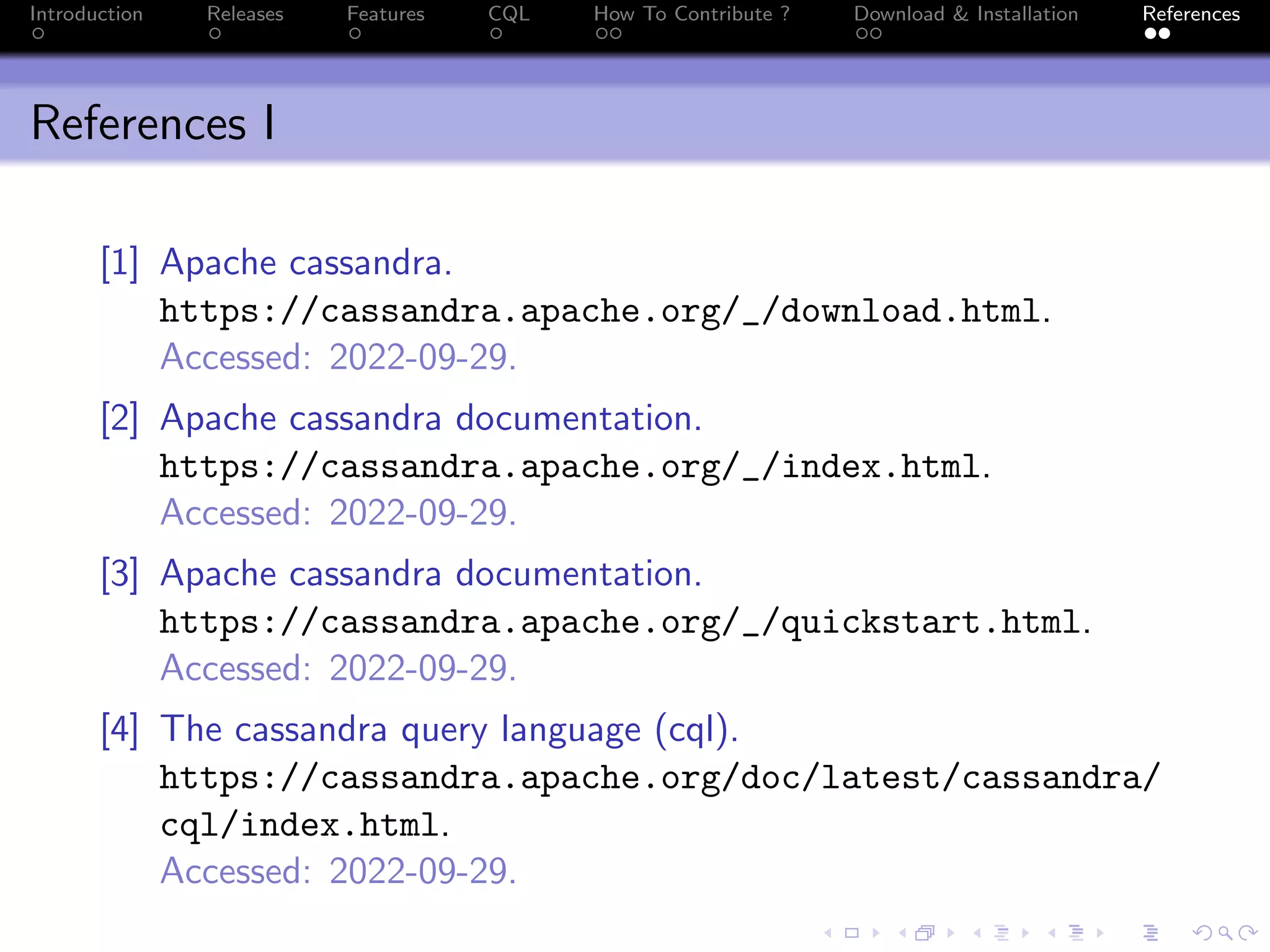
Task: Jump to the Features section
Action: [386, 14]
